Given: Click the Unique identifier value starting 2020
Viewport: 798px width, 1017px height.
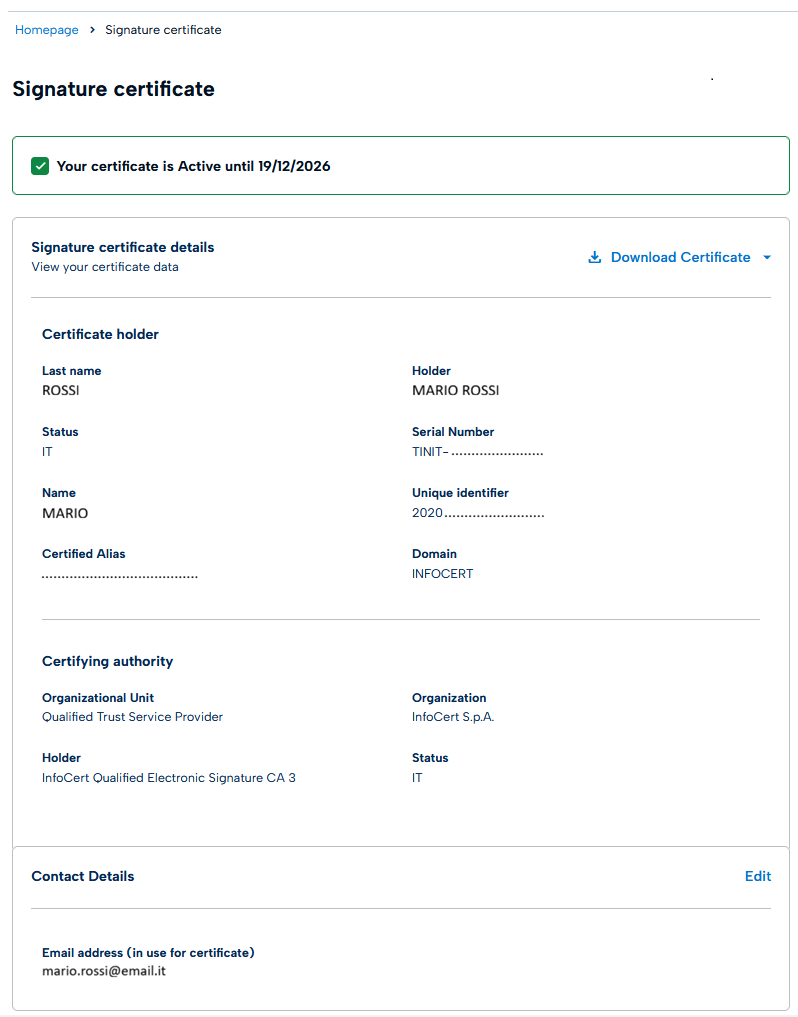Looking at the screenshot, I should click(478, 513).
